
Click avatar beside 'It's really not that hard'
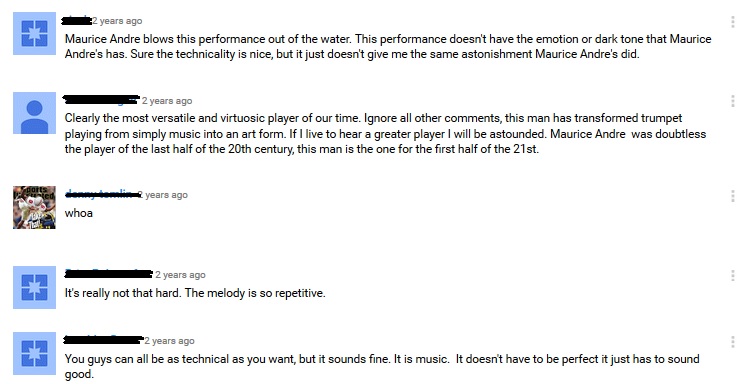tap(34, 288)
